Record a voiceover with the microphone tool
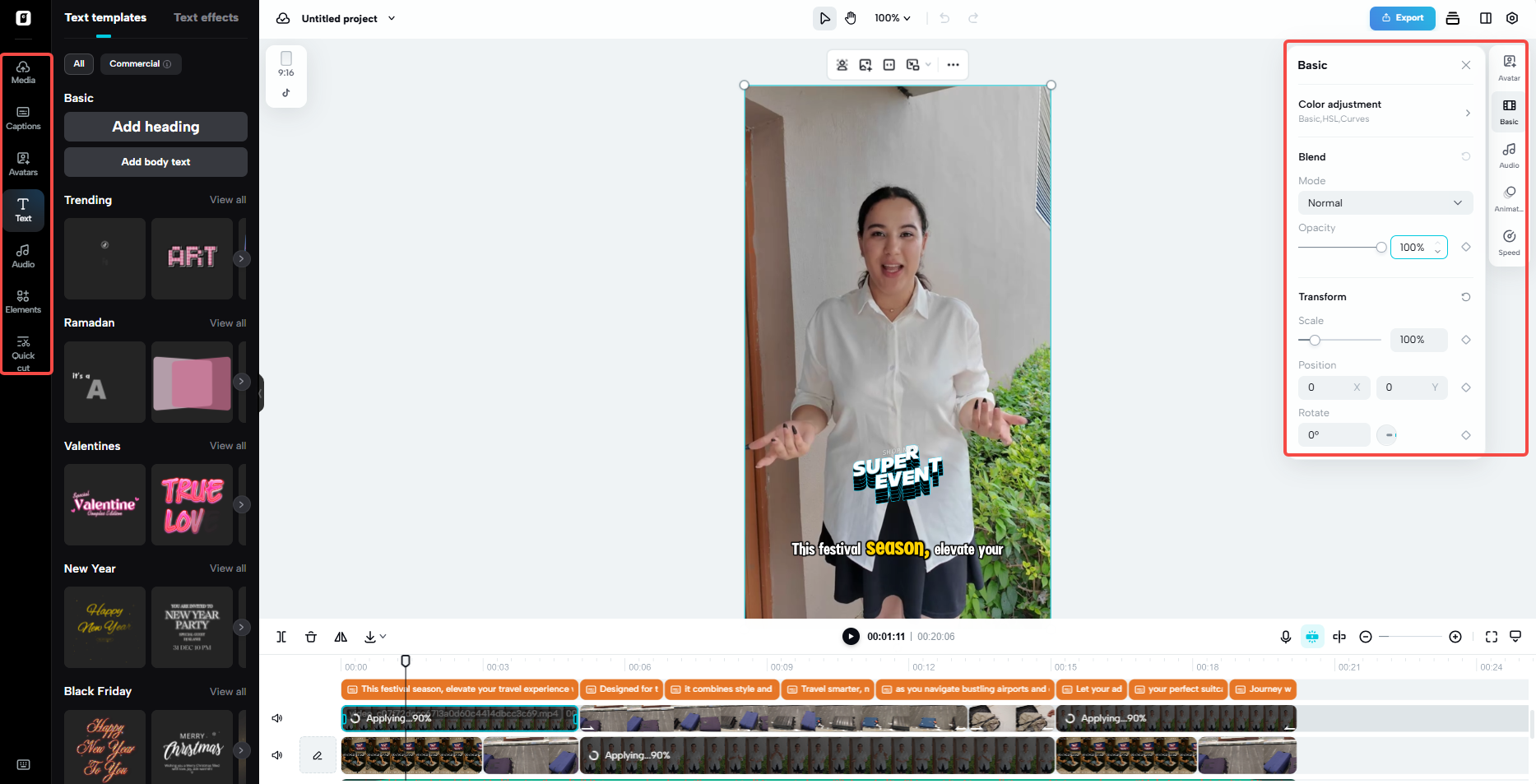Viewport: 1536px width, 784px height. click(1286, 636)
